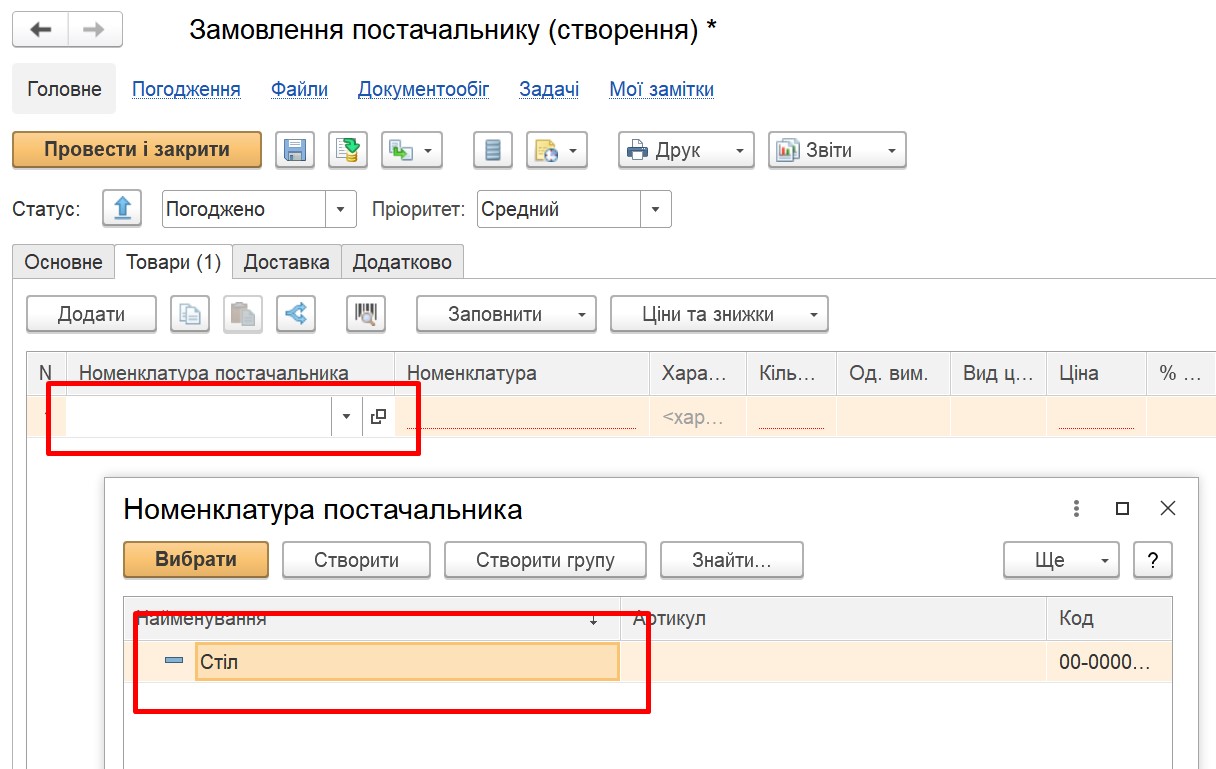Open the Файли link
Screen dimensions: 1216x769
[x=299, y=89]
